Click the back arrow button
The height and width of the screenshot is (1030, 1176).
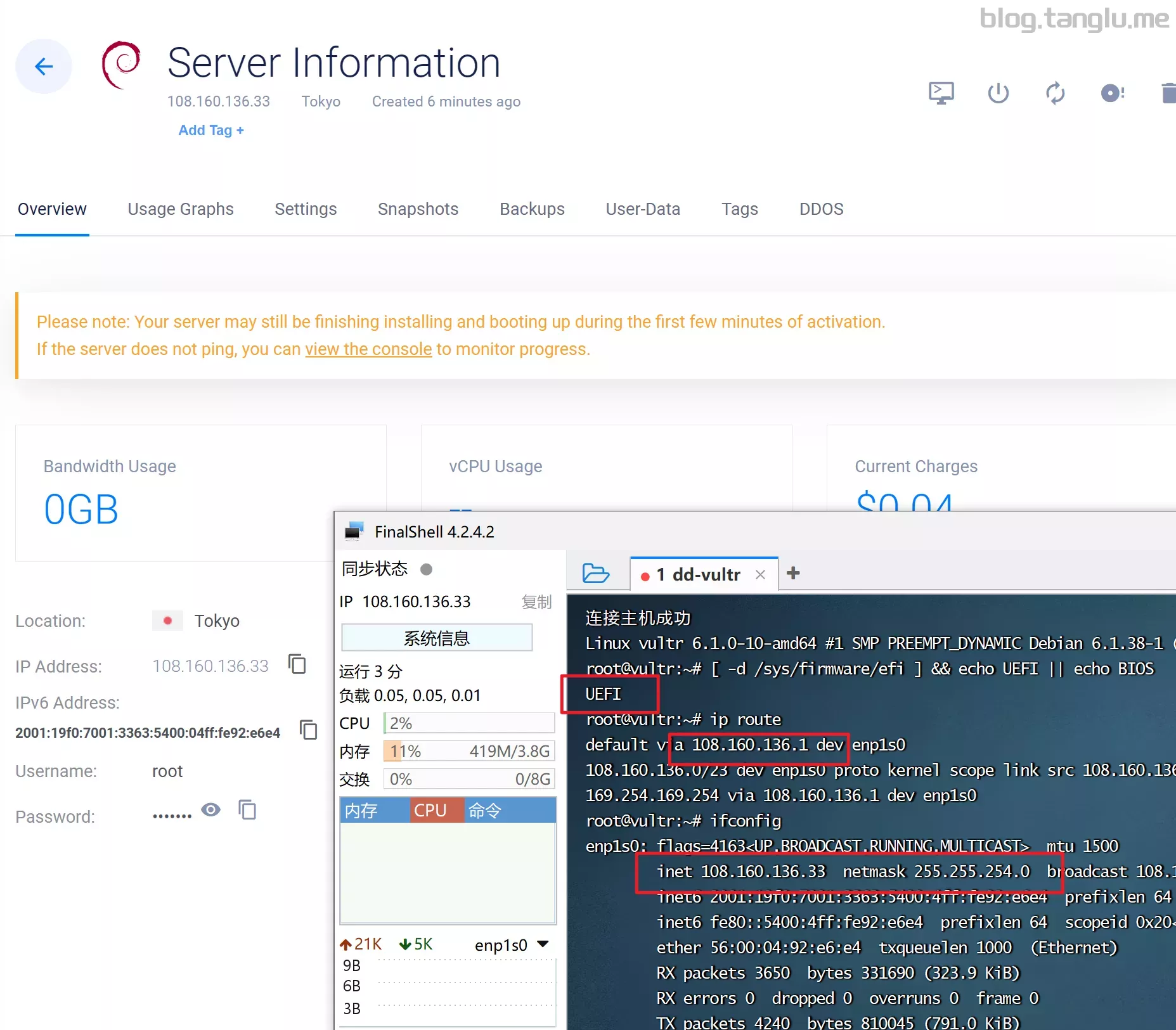tap(43, 67)
